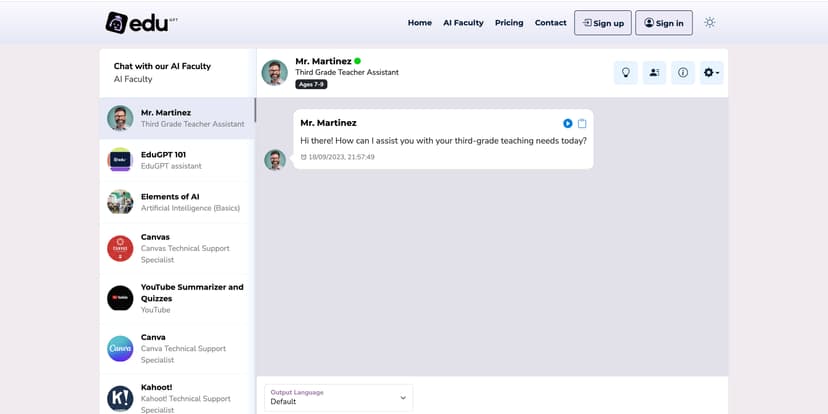Screen dimensions: 828x414
Task: Click the Canva gradient logo icon
Action: [x=120, y=349]
